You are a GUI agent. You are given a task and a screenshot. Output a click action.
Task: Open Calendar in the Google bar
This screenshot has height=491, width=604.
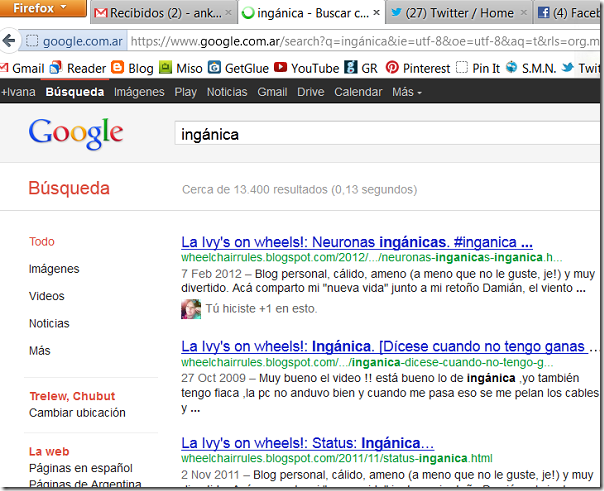point(358,92)
